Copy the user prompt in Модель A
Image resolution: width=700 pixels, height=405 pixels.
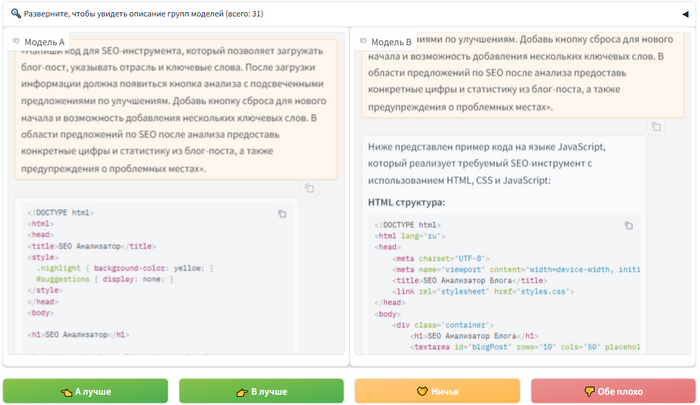click(x=310, y=188)
